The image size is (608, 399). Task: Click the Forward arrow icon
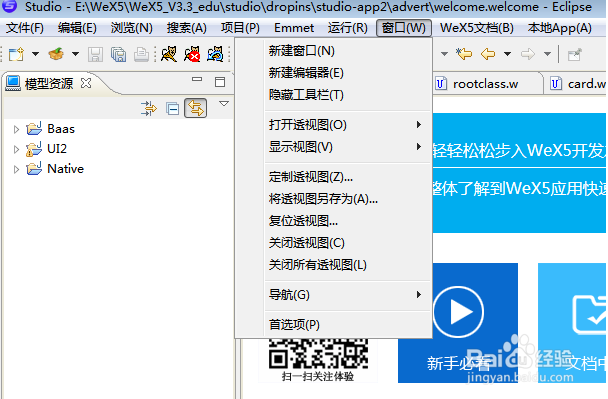(x=528, y=54)
